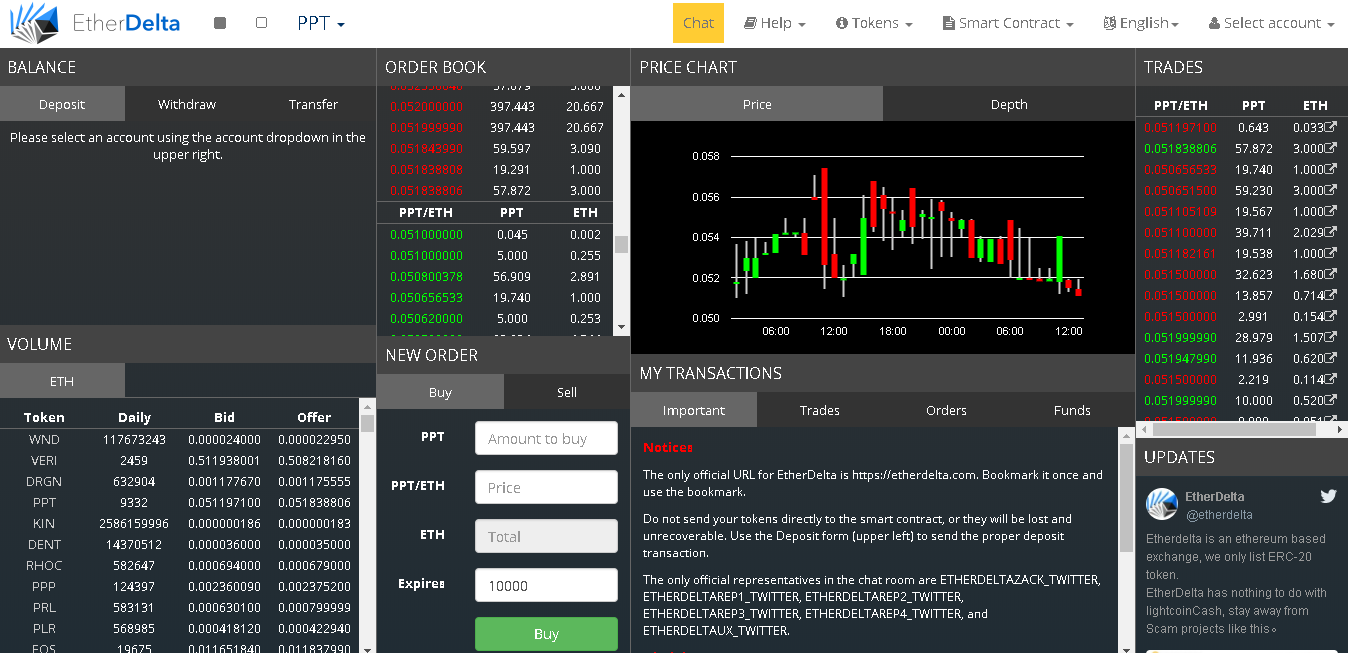The height and width of the screenshot is (653, 1348).
Task: Select buy order at 0.050800378
Action: tap(496, 276)
